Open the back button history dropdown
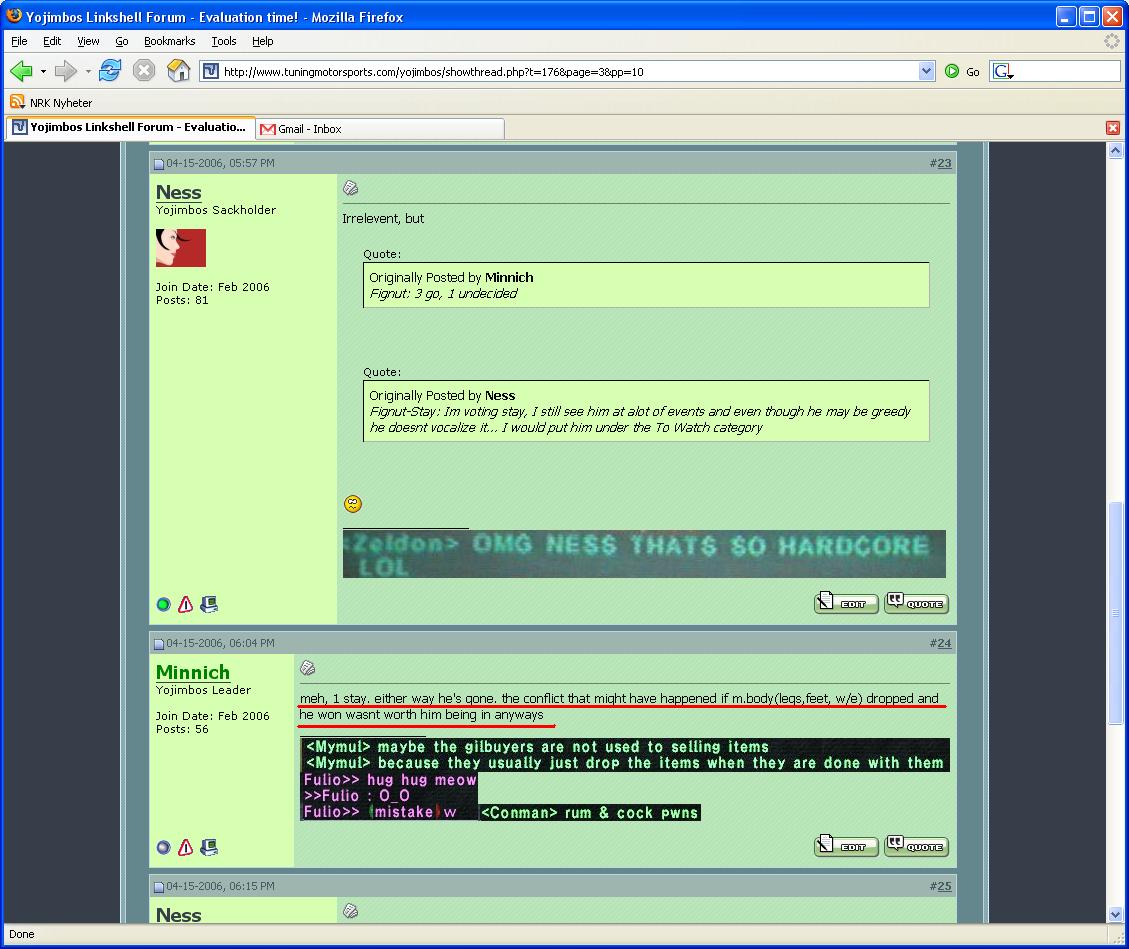1129x949 pixels. click(43, 71)
